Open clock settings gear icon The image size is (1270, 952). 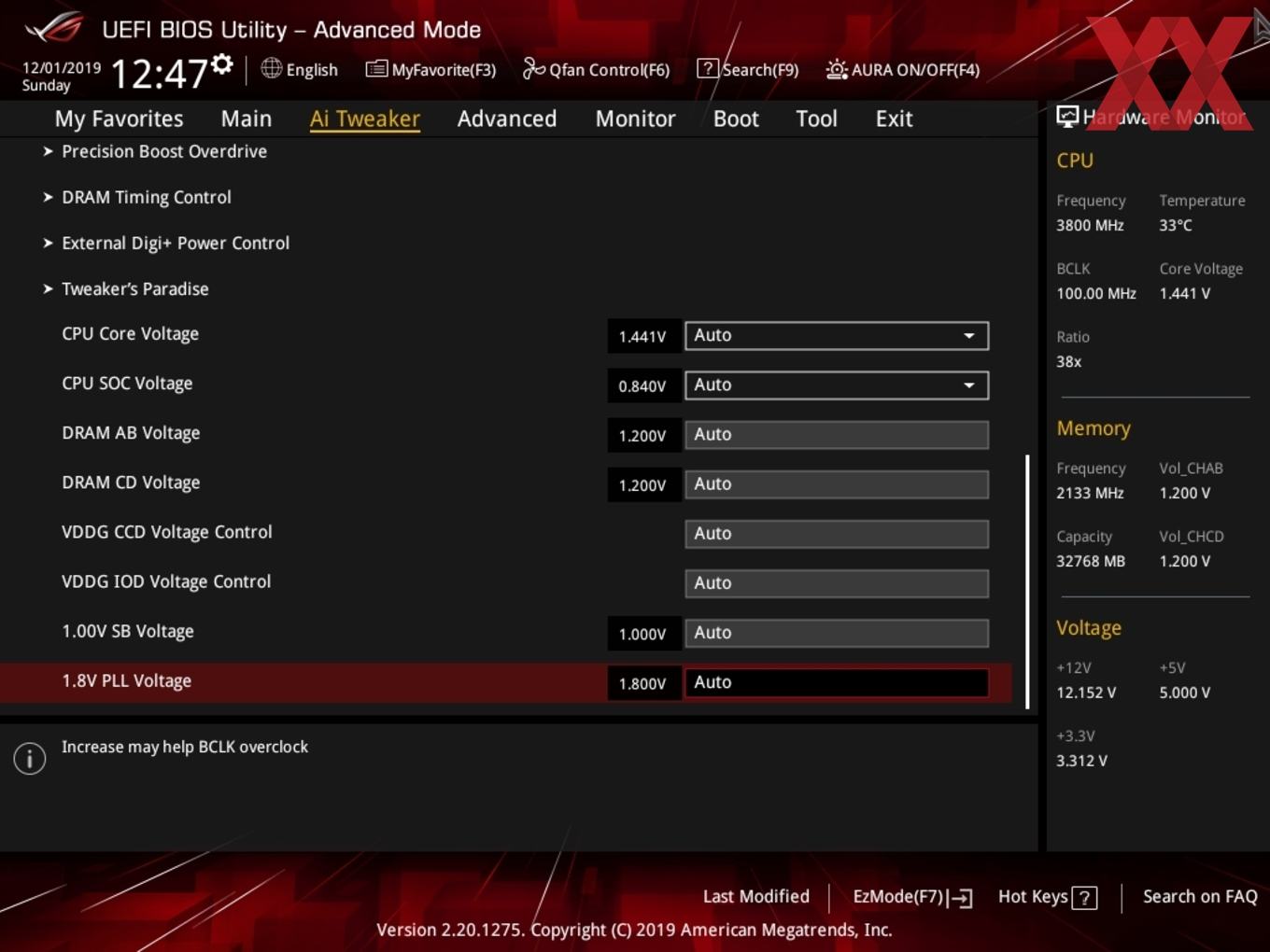pos(221,64)
